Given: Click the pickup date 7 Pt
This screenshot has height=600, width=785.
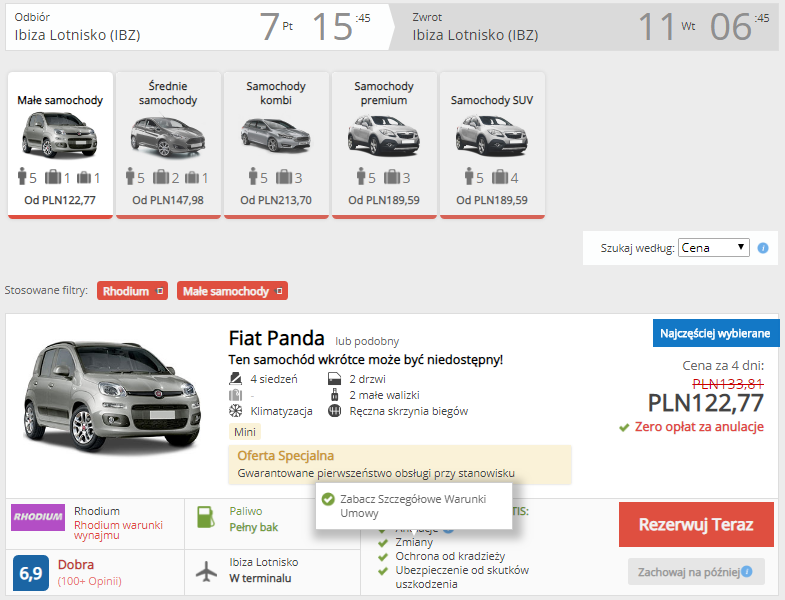Looking at the screenshot, I should click(276, 26).
